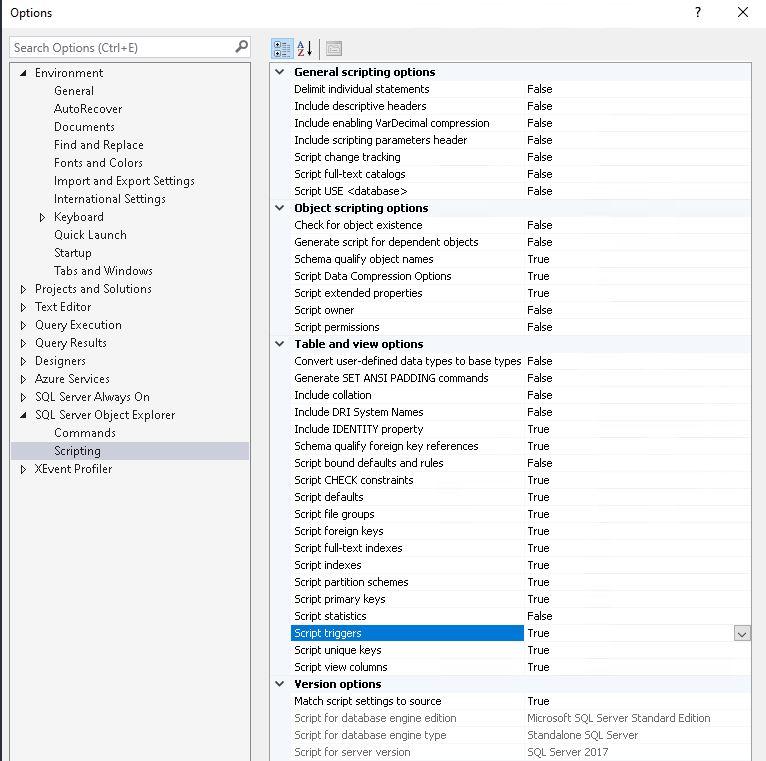Collapse the General scripting options section
Screen dimensions: 766x761
coord(280,72)
